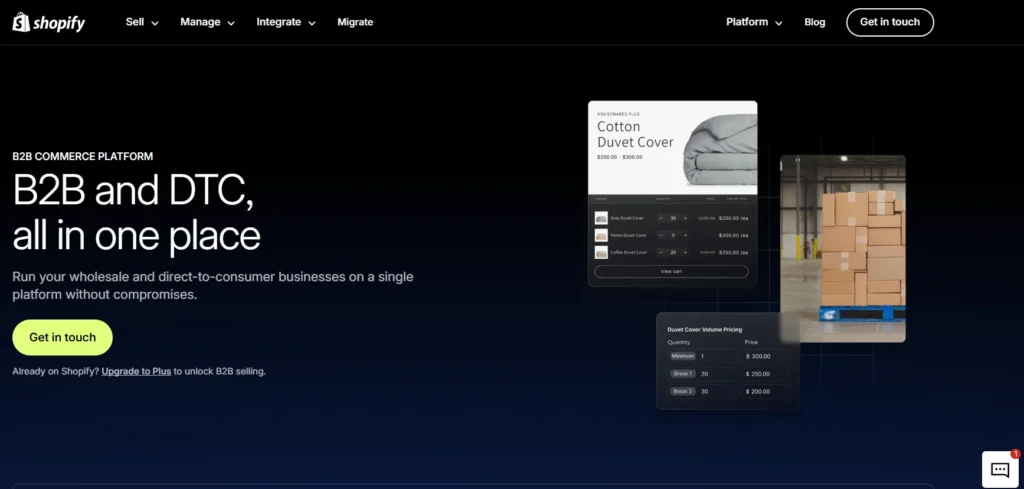This screenshot has width=1024, height=489.
Task: Open the live chat widget icon
Action: 1000,469
